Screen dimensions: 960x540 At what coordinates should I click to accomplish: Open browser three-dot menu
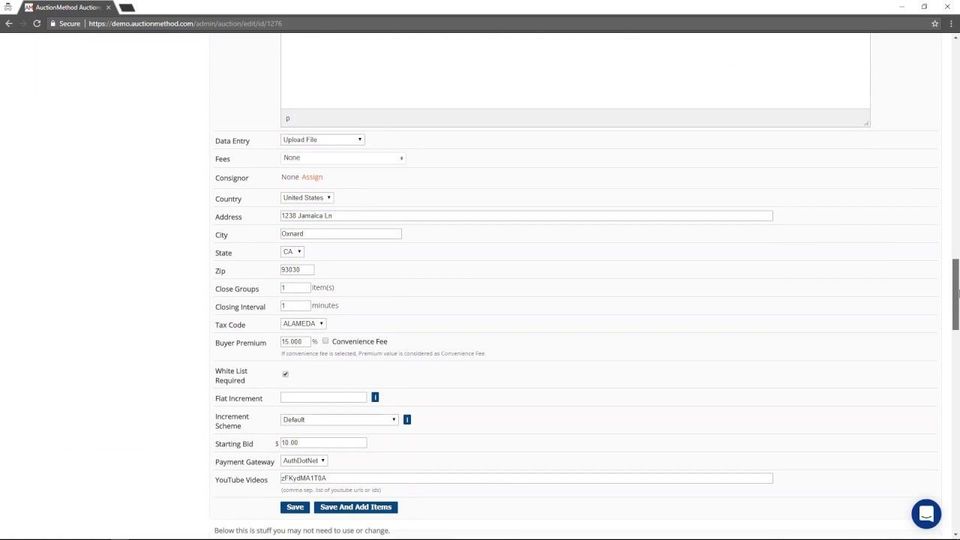(x=951, y=23)
